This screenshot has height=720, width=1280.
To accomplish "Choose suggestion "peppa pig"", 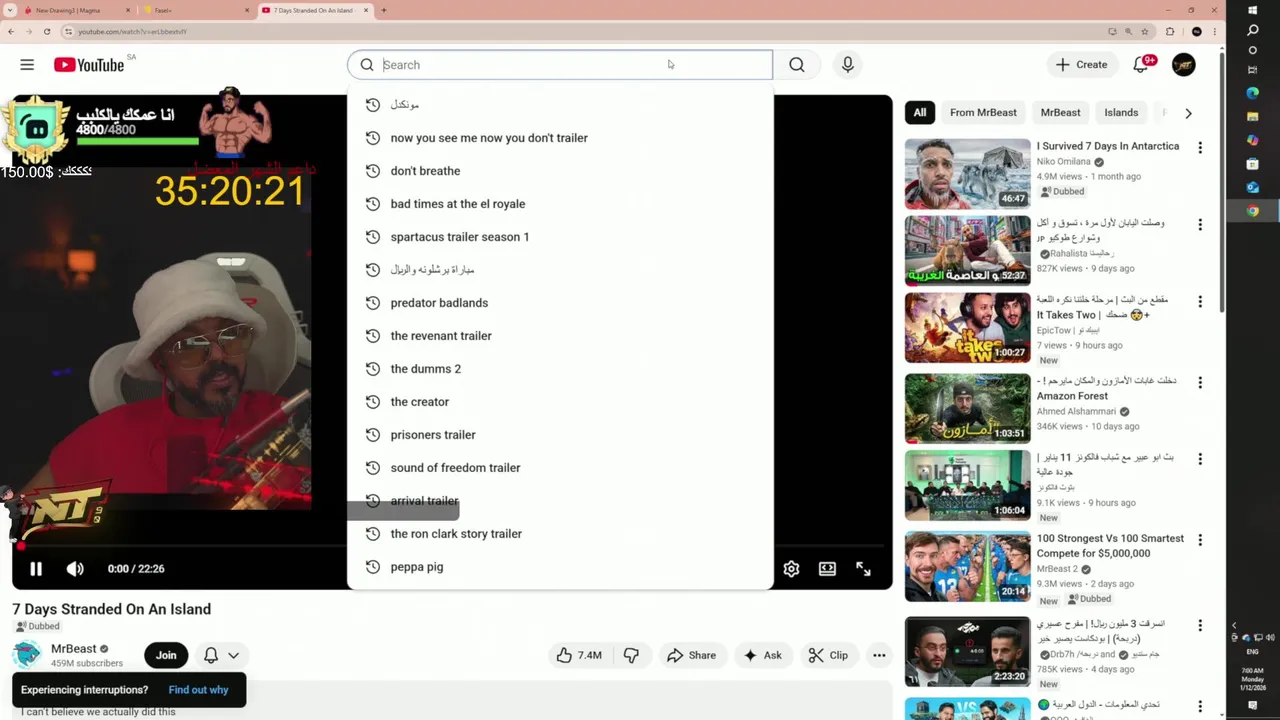I will (560, 567).
